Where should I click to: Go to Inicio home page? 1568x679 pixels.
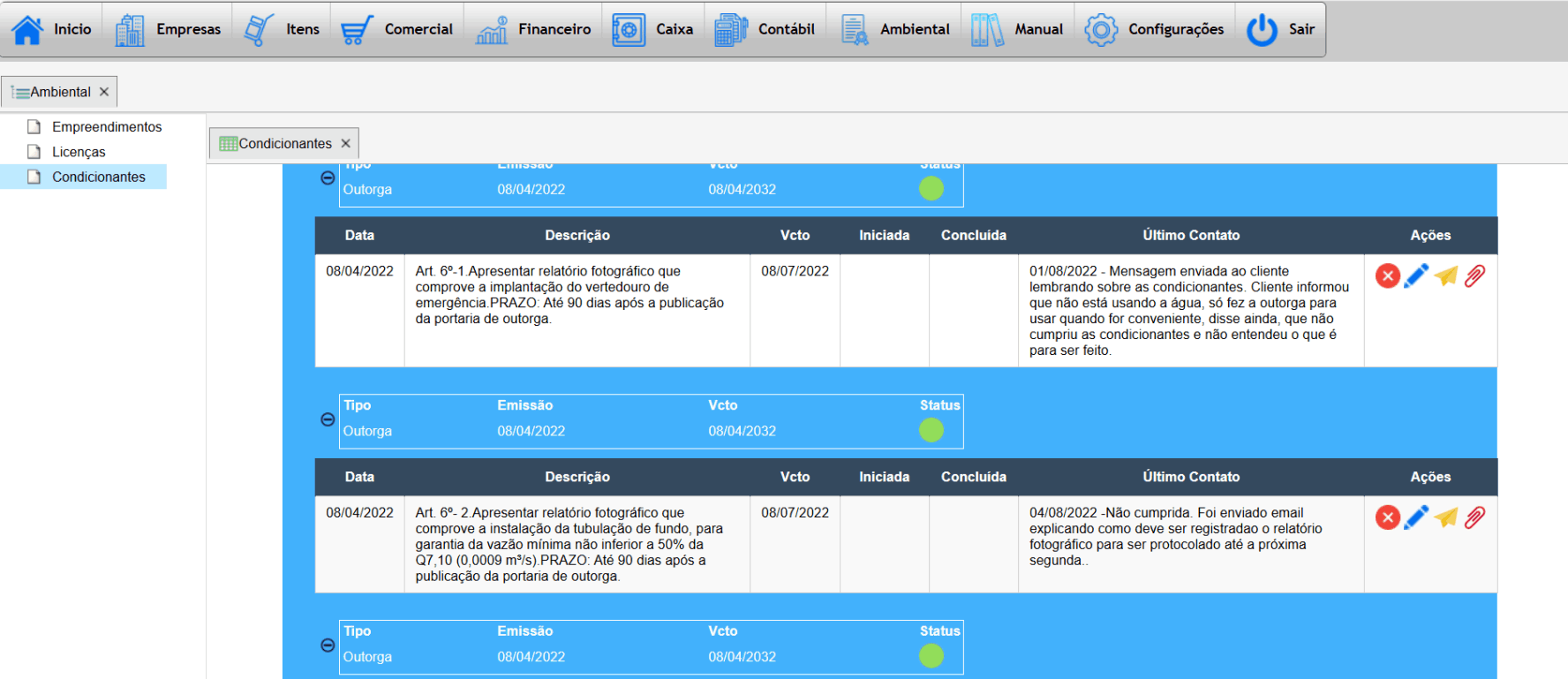(x=52, y=29)
